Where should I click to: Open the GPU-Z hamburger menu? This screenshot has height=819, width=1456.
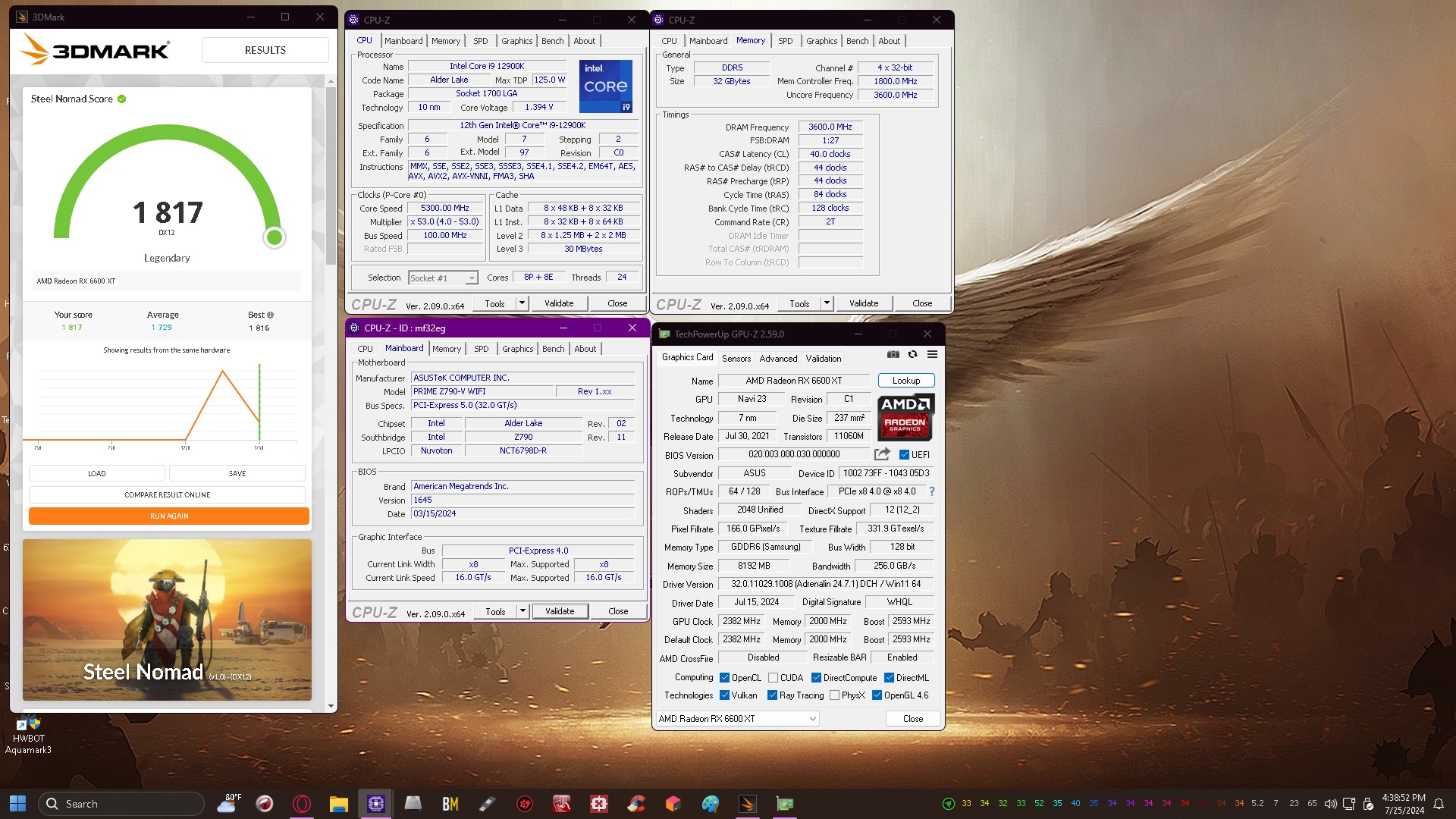point(933,354)
